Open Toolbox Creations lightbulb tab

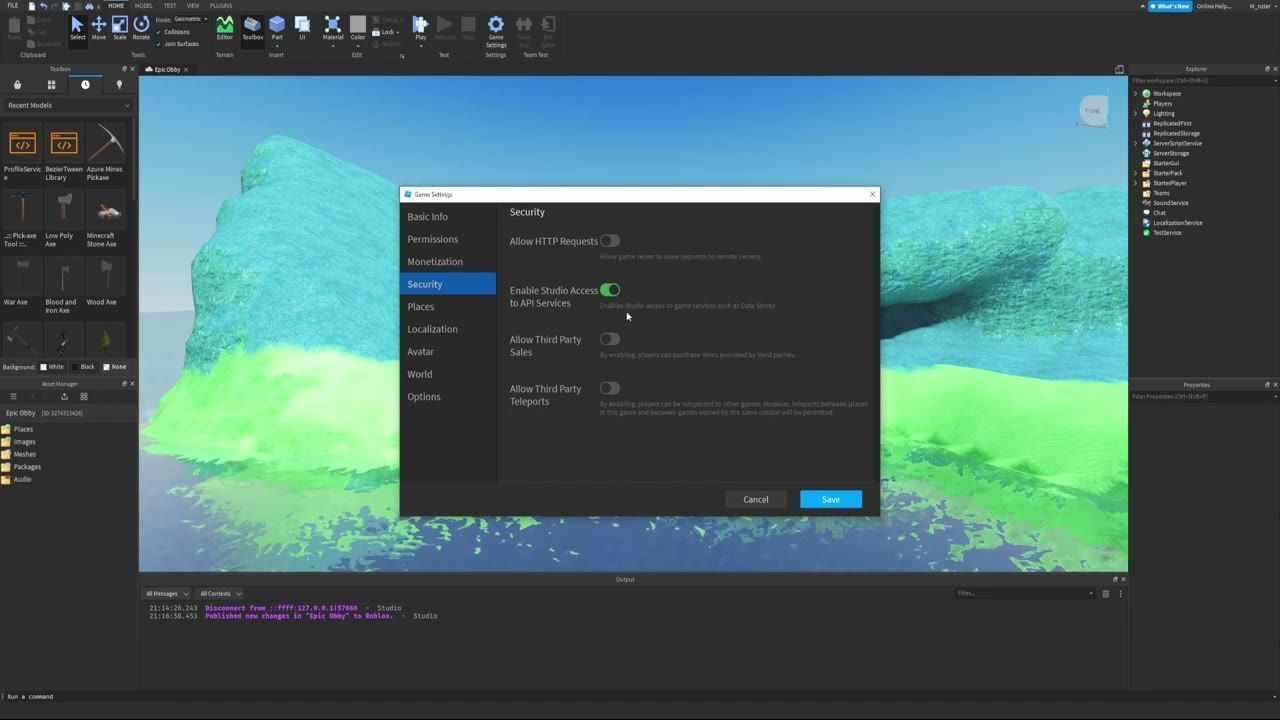tap(119, 85)
